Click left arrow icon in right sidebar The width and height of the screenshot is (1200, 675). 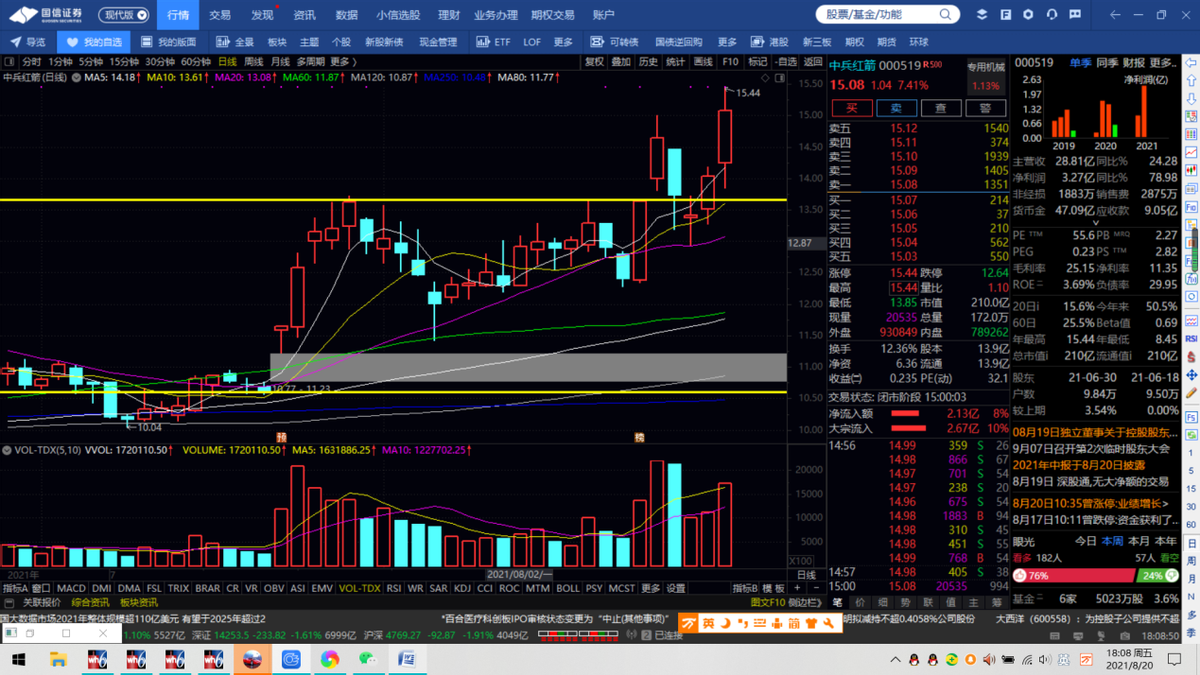[1191, 63]
